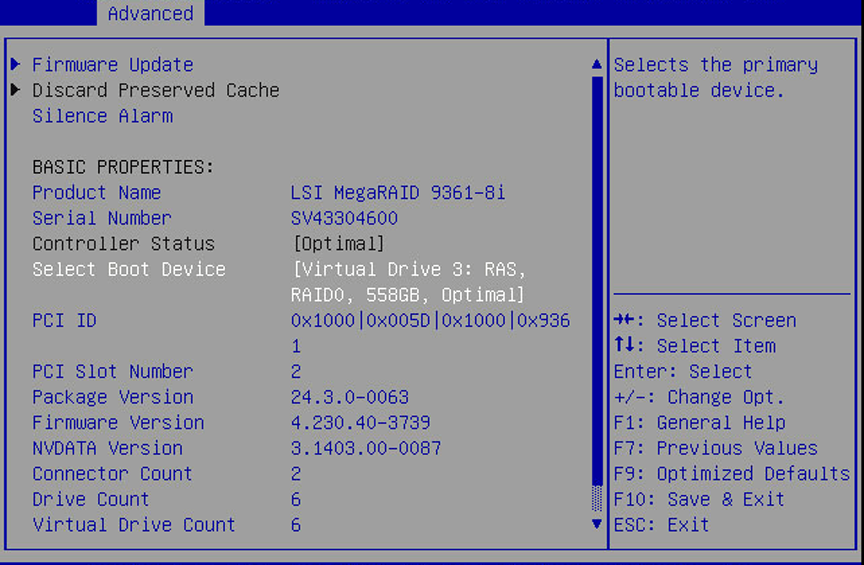This screenshot has height=565, width=864.
Task: Open Select Boot Device dropdown value
Action: pyautogui.click(x=409, y=282)
